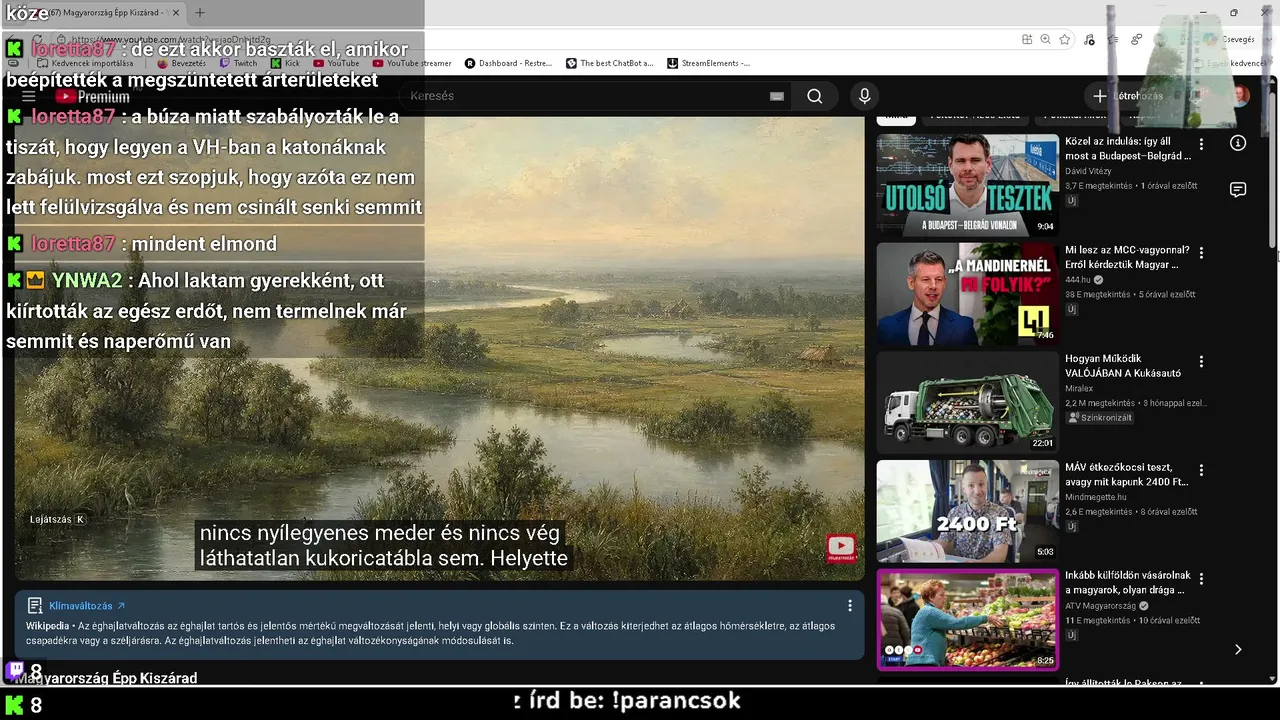Viewport: 1280px width, 720px height.
Task: Search with the YouTube magnifier icon
Action: (x=815, y=96)
